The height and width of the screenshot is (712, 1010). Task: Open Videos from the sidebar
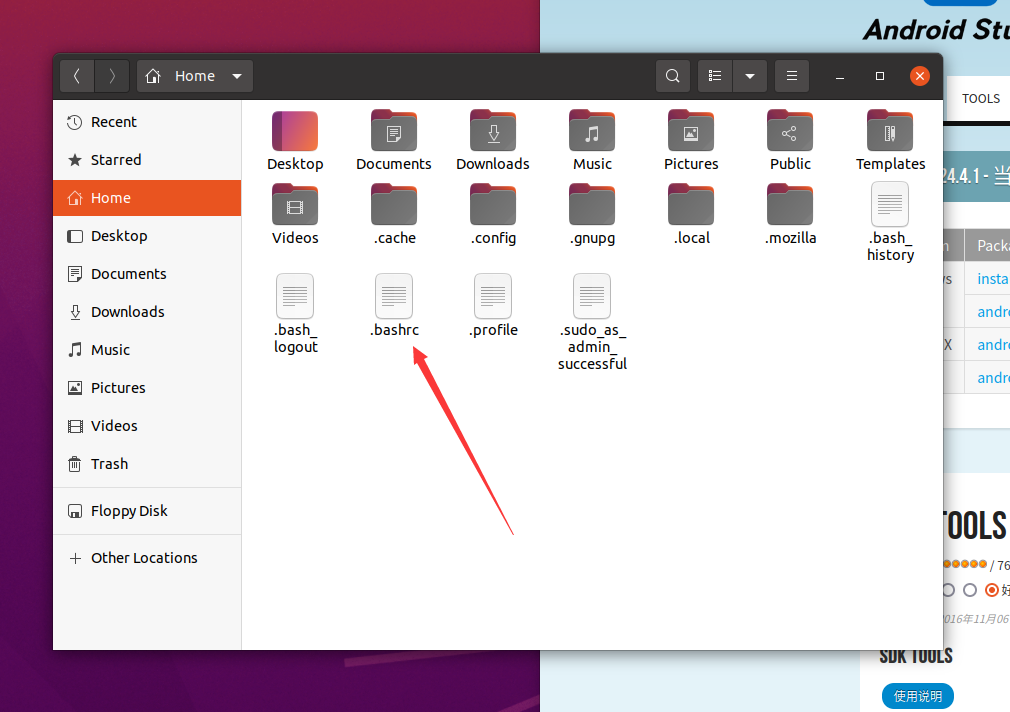[147, 426]
